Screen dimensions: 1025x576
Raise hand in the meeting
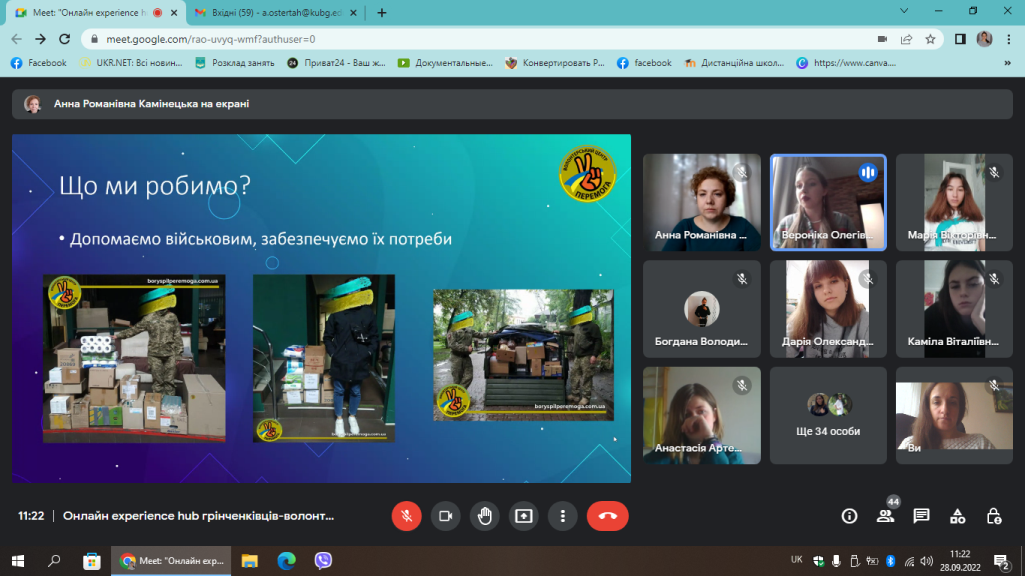click(484, 516)
